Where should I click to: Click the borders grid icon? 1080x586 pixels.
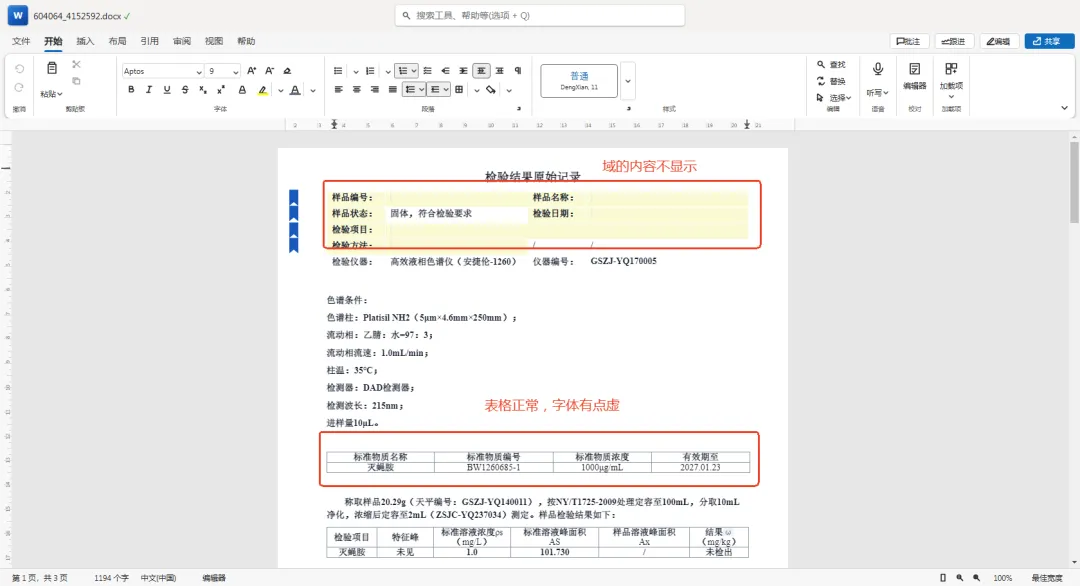coord(459,90)
